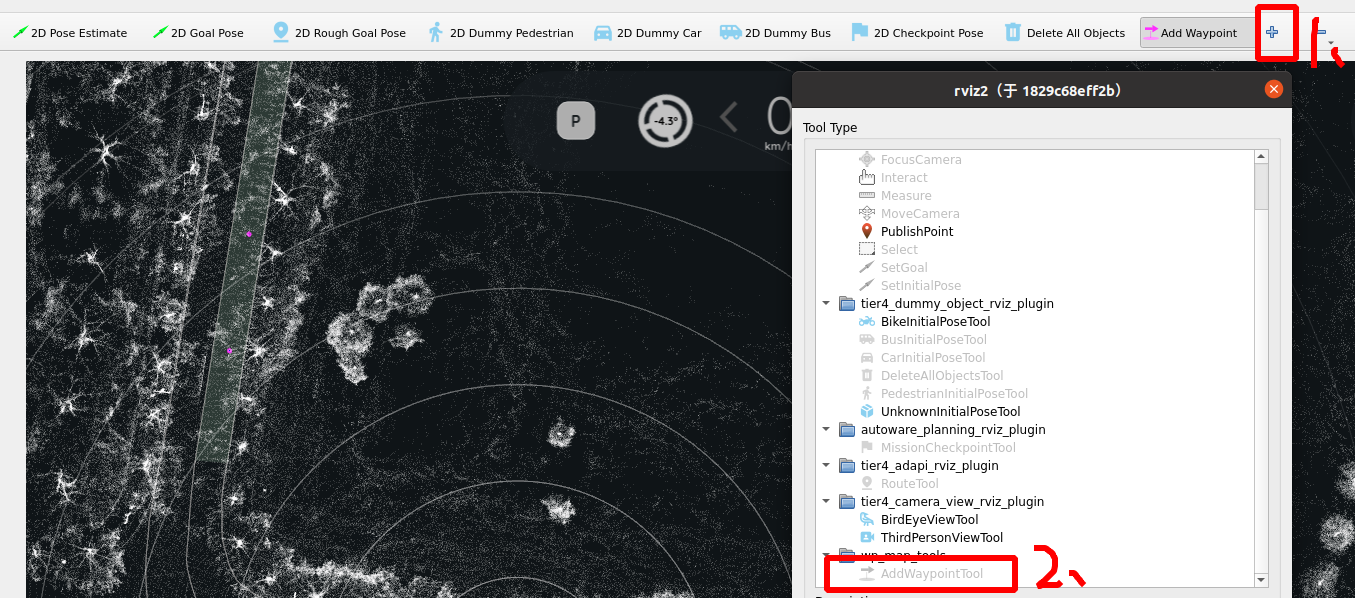Collapse autoware_planning_rviz_plugin group

click(x=826, y=430)
